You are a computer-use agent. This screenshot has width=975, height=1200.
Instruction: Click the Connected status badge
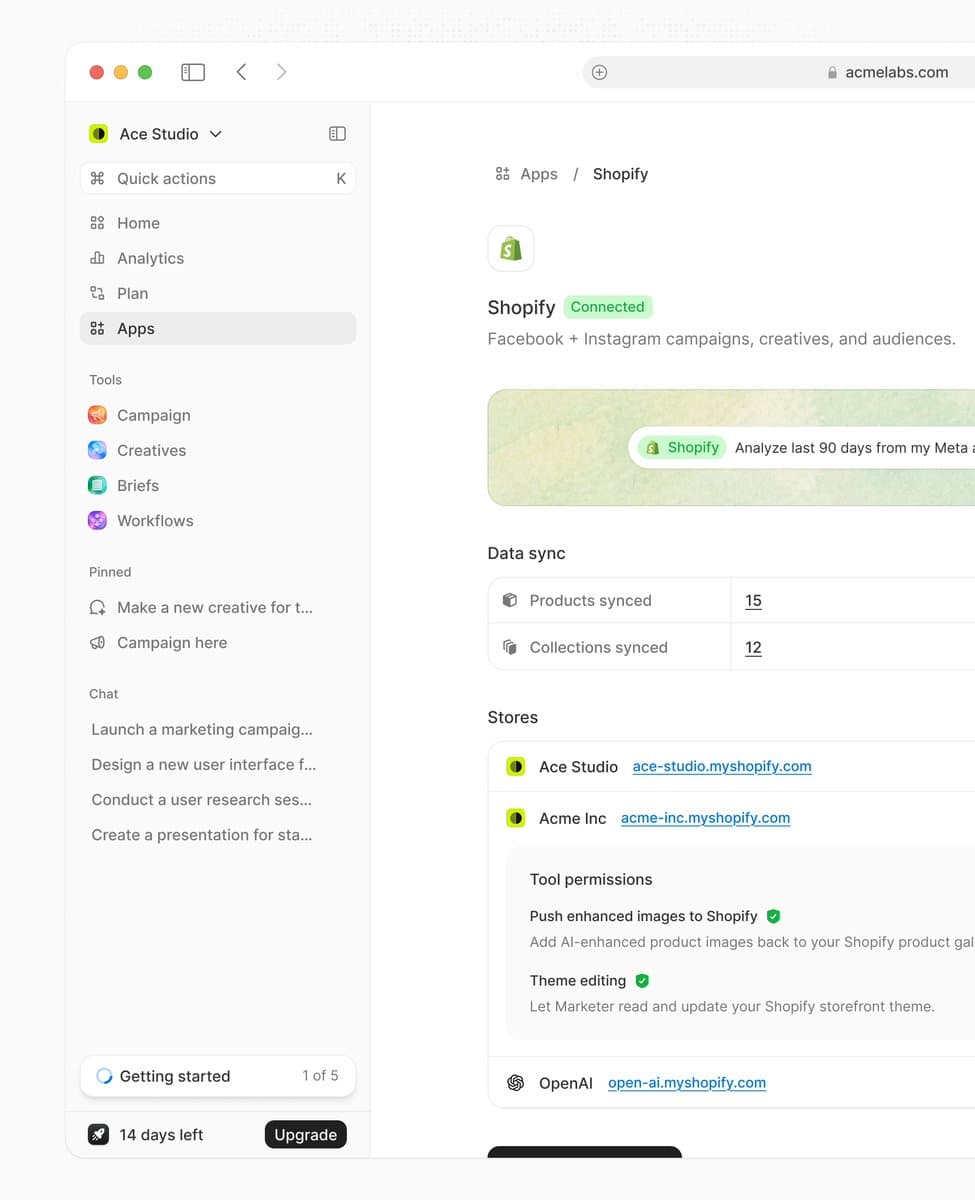tap(608, 307)
